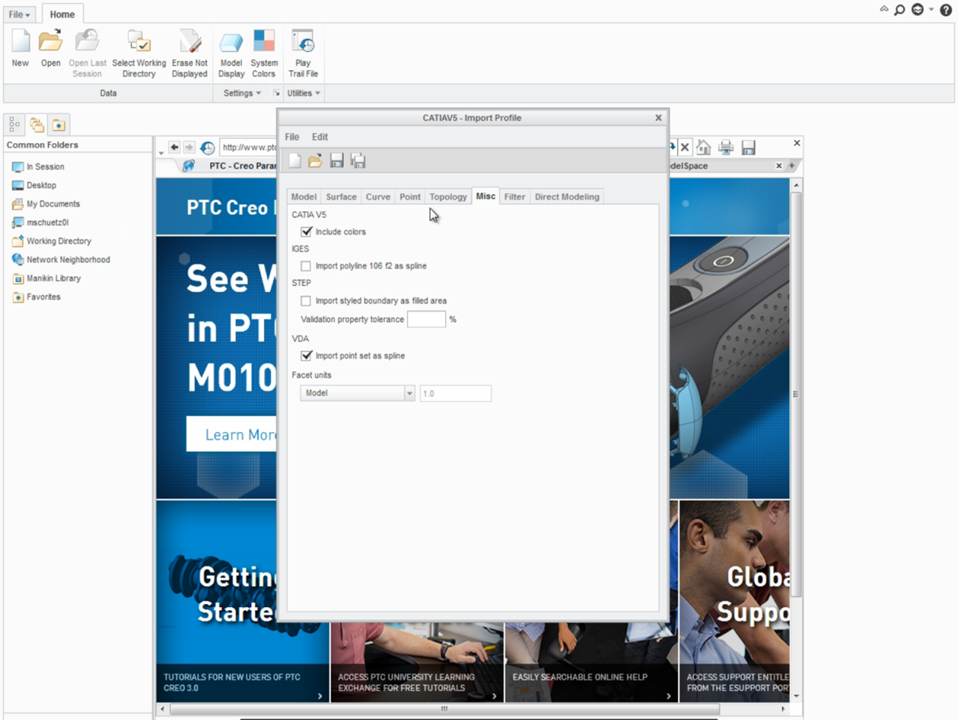Expand the Settings group dropdown
The height and width of the screenshot is (720, 958).
(x=242, y=93)
